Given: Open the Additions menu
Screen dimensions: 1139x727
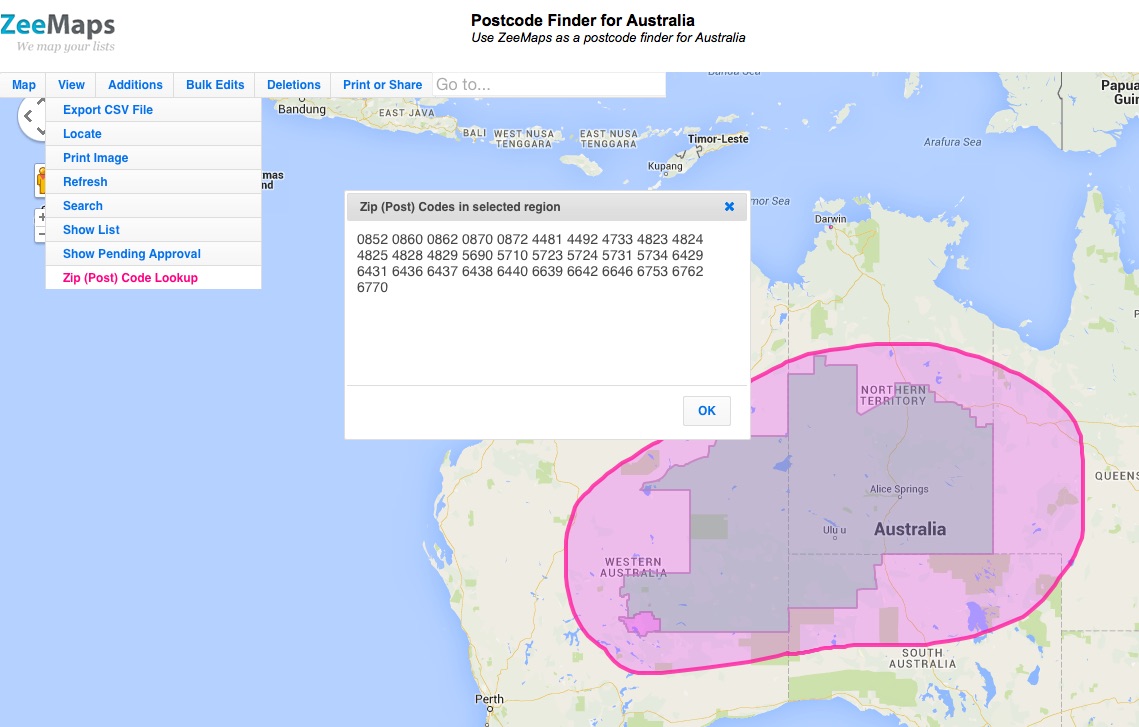Looking at the screenshot, I should click(134, 84).
